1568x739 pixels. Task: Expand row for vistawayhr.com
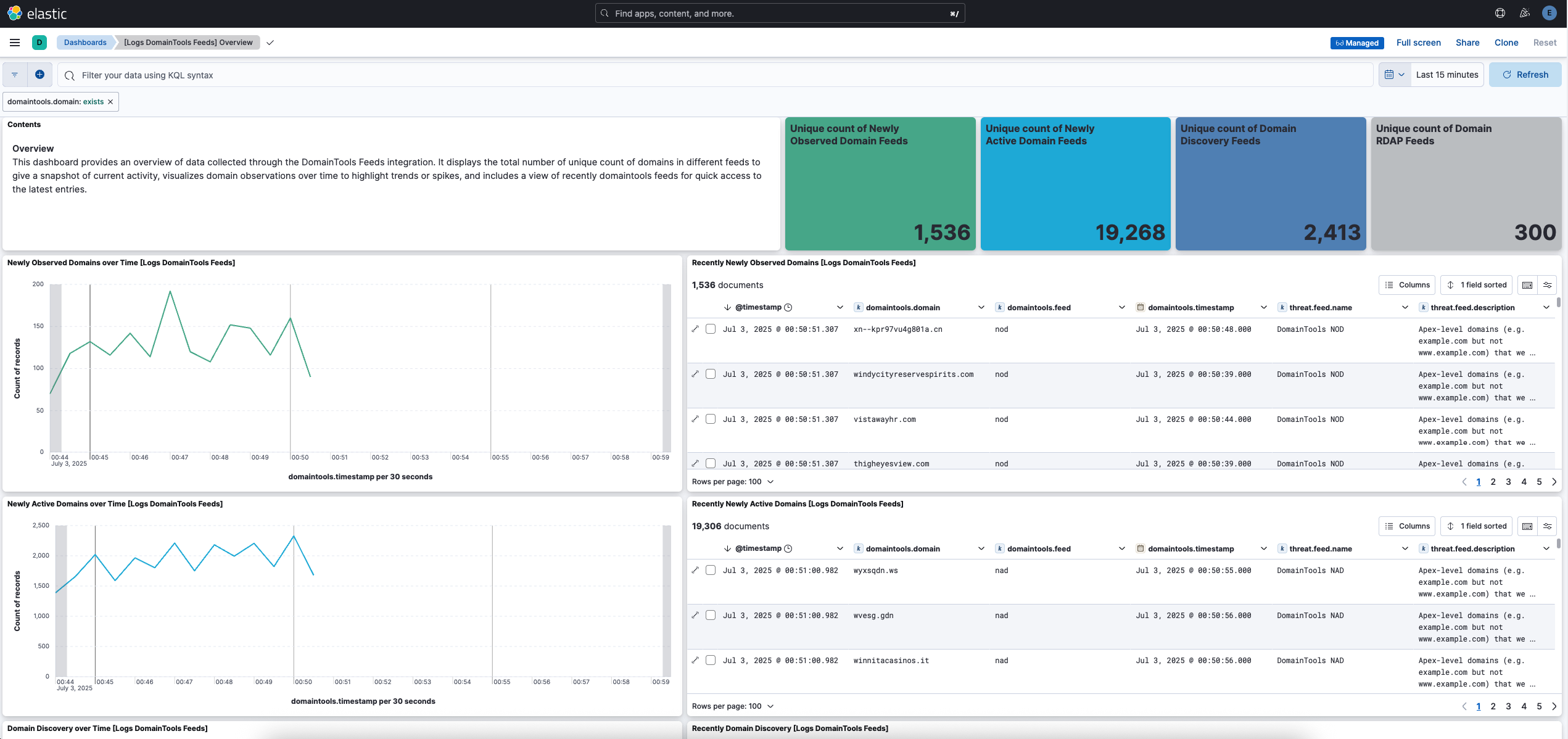pos(695,419)
